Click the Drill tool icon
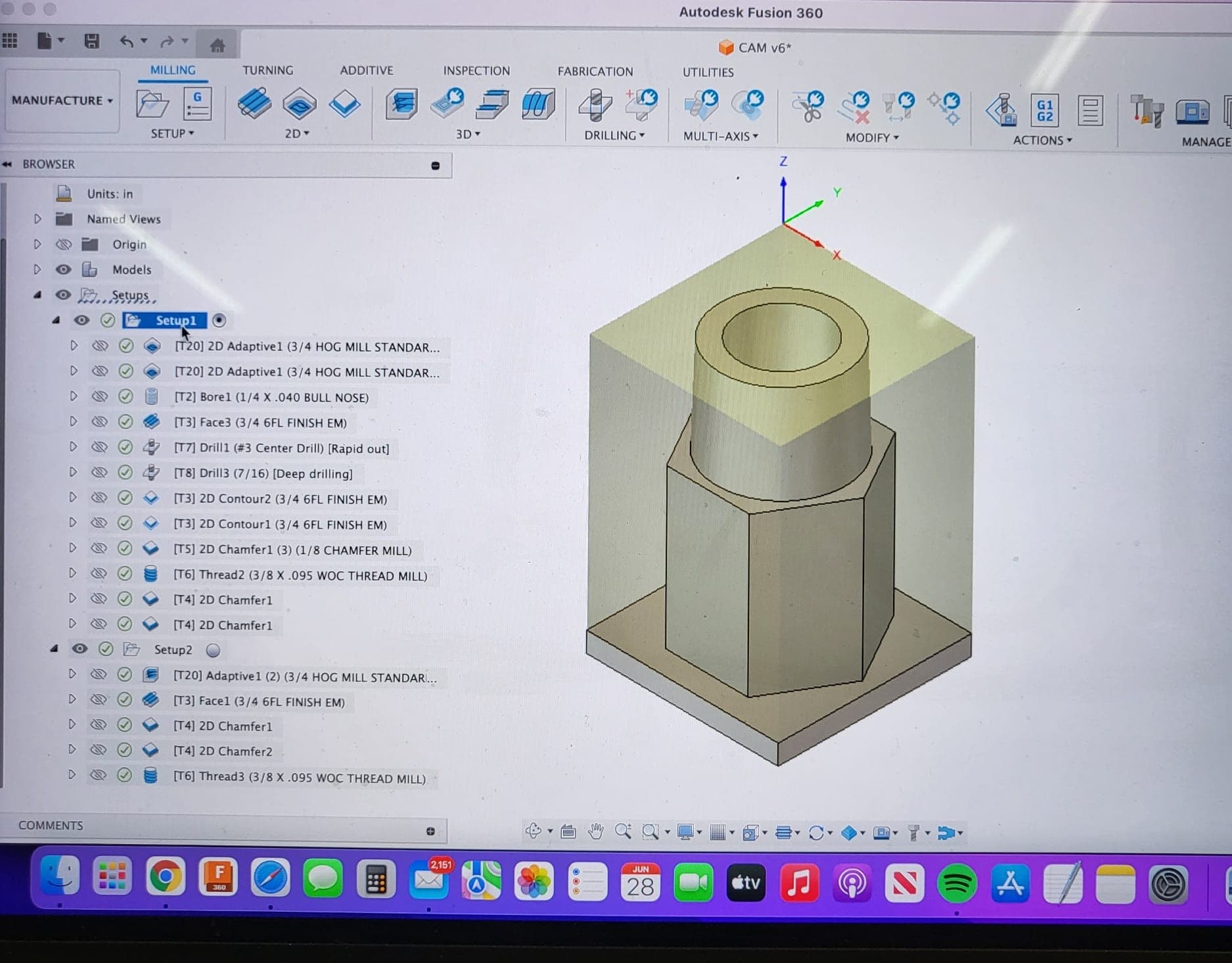Viewport: 1232px width, 963px height. (x=595, y=105)
